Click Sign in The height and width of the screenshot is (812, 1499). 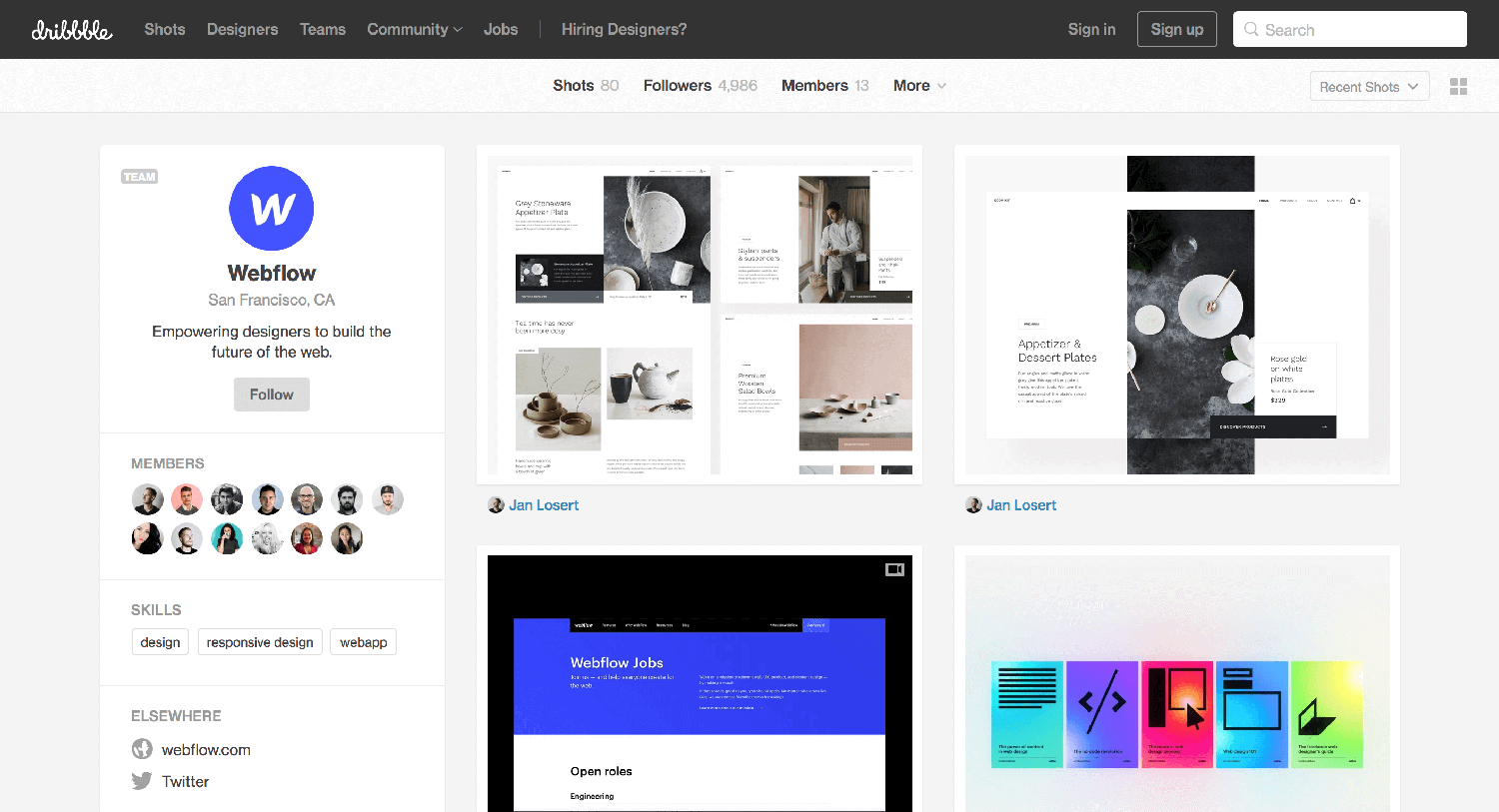[x=1091, y=30]
